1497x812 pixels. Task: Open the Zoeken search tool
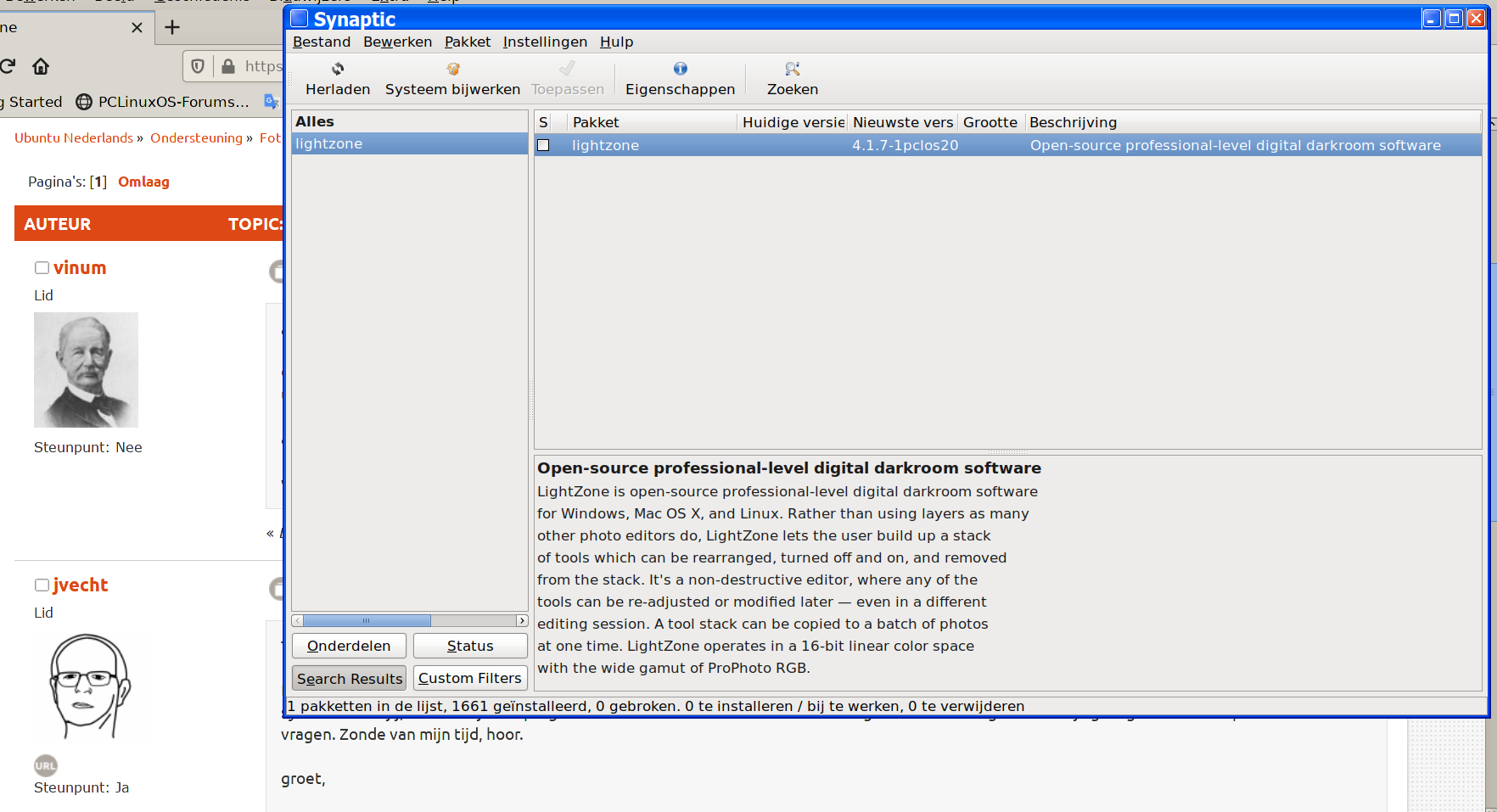click(x=792, y=79)
